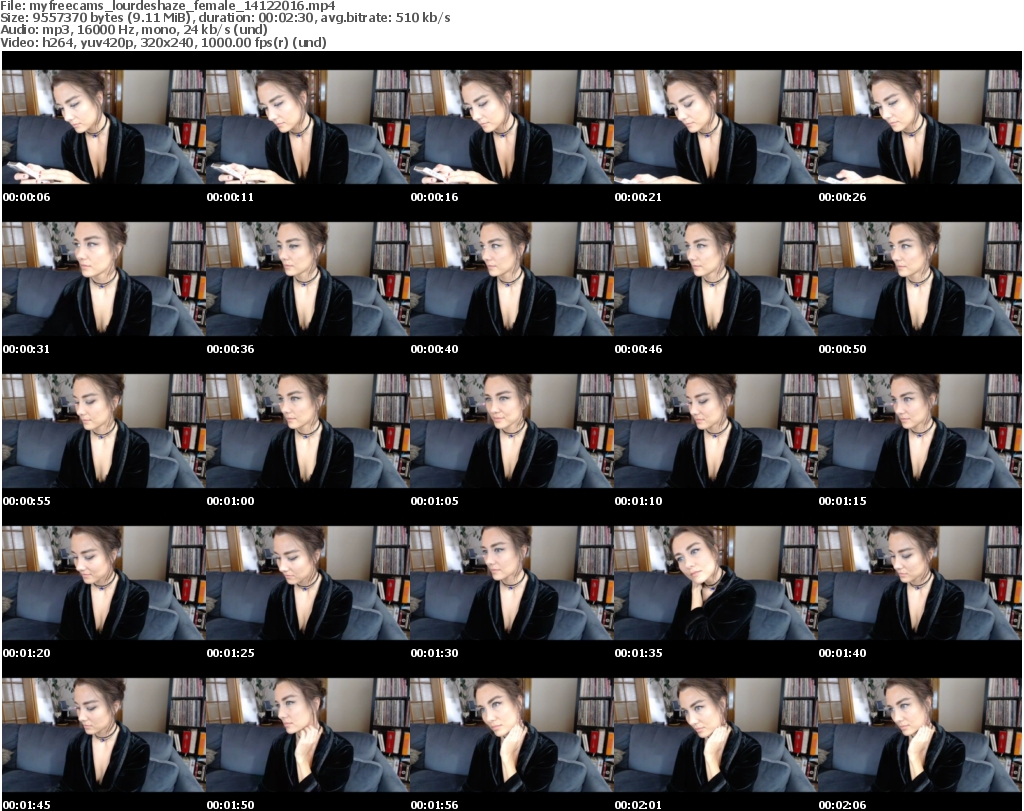Image resolution: width=1024 pixels, height=811 pixels.
Task: Open the thumbnail at timestamp 00:00:50
Action: click(x=919, y=279)
